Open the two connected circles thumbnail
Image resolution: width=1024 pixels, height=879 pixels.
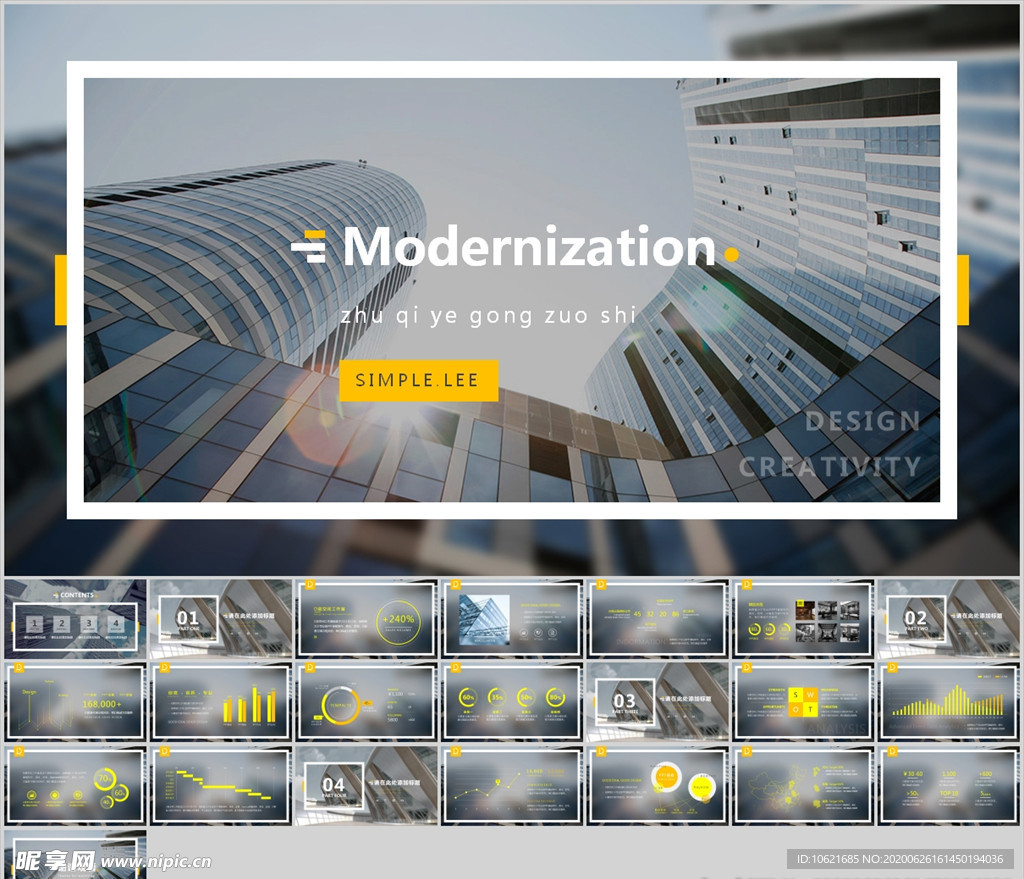[658, 786]
